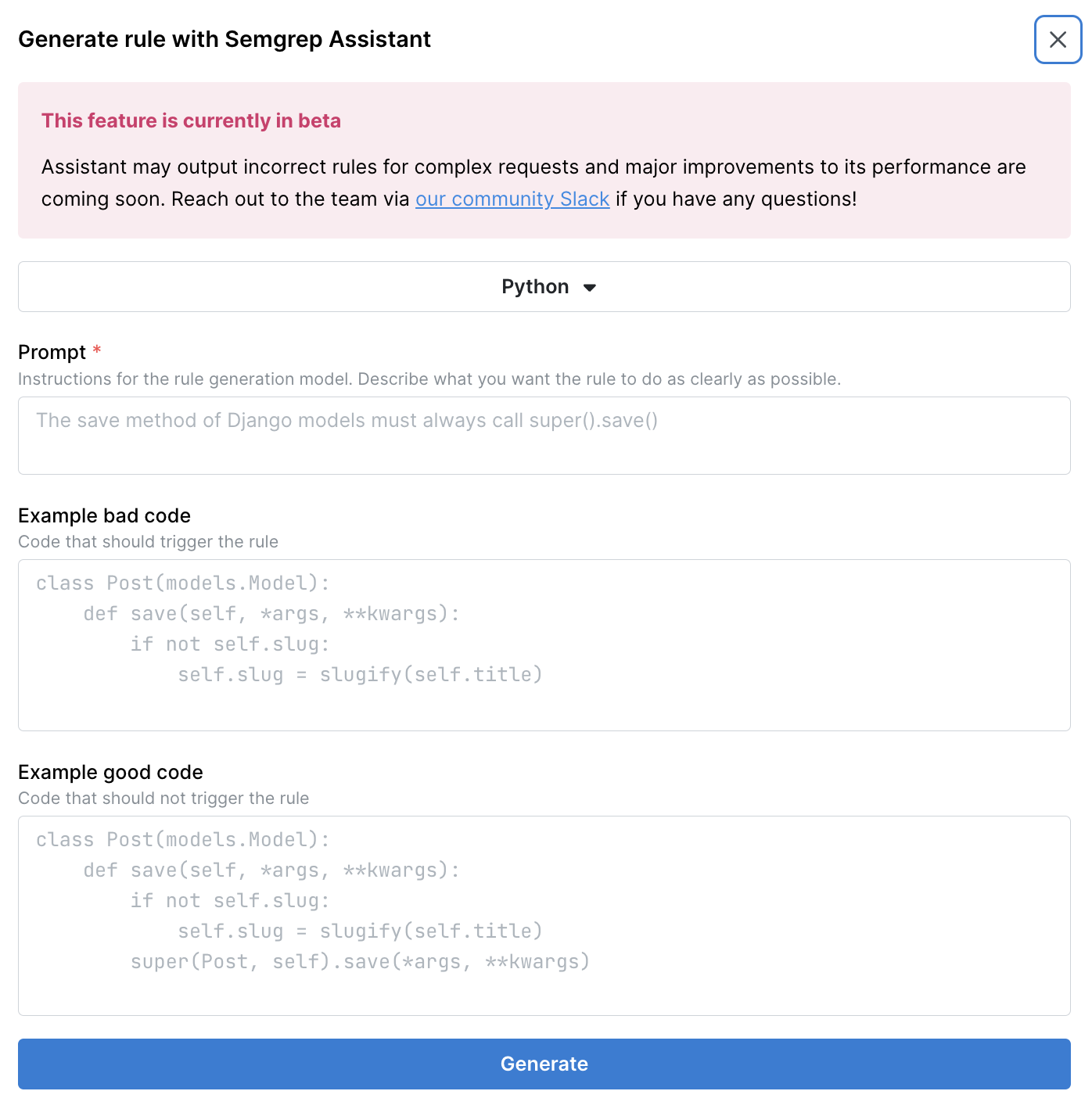Screen dimensions: 1092x1109
Task: Generate the rule with Semgrep Assistant
Action: point(544,1064)
